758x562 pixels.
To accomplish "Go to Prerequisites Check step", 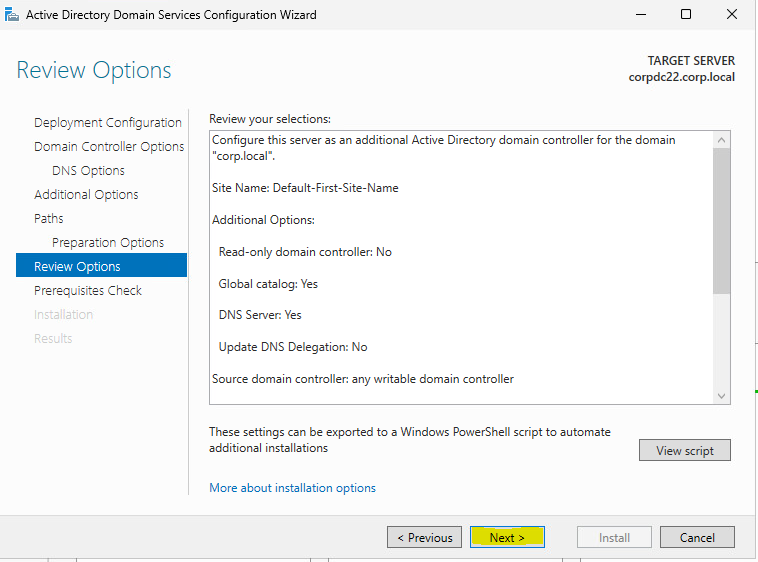I will (x=88, y=290).
